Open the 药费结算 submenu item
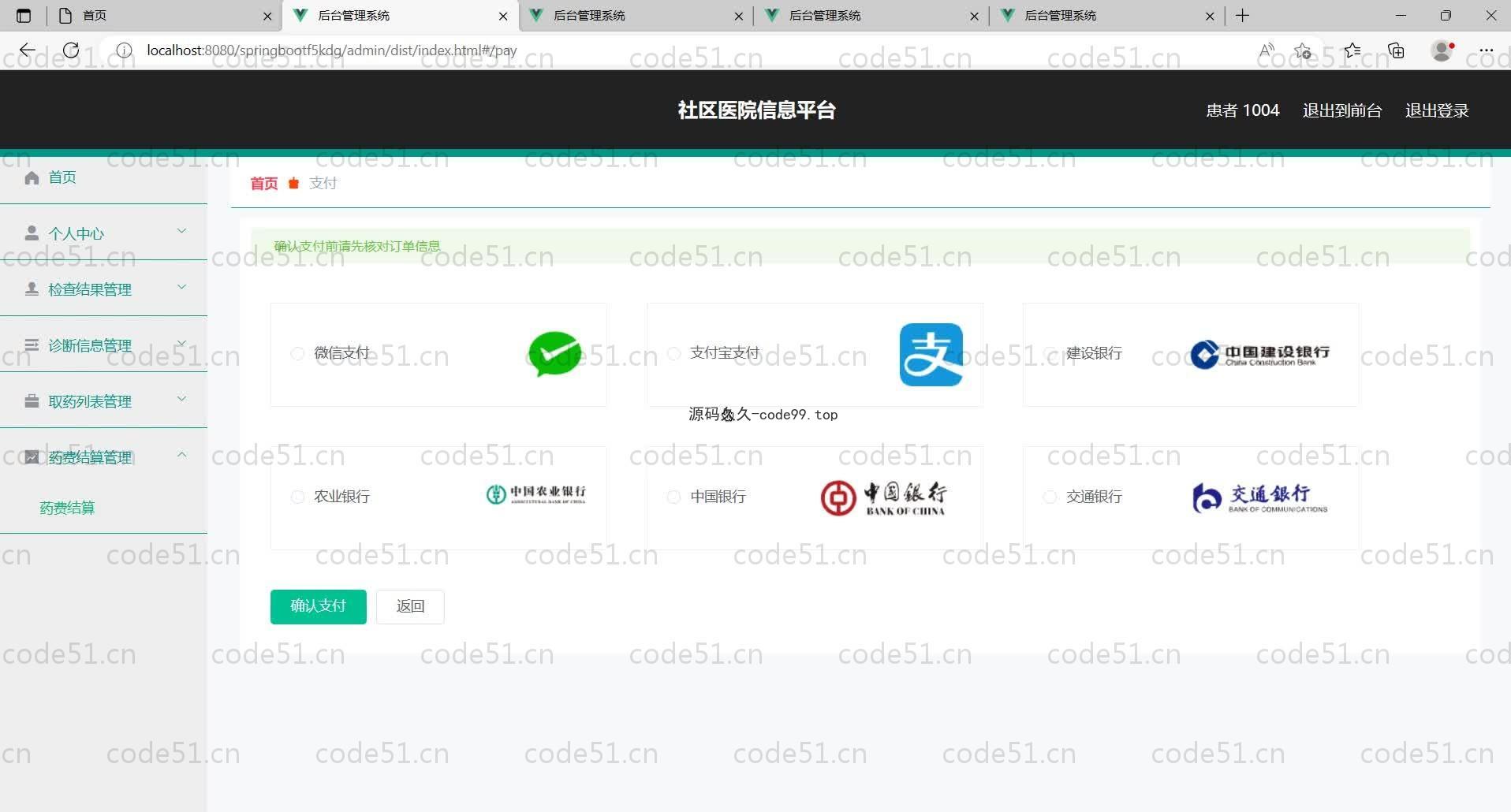The height and width of the screenshot is (812, 1511). 67,508
